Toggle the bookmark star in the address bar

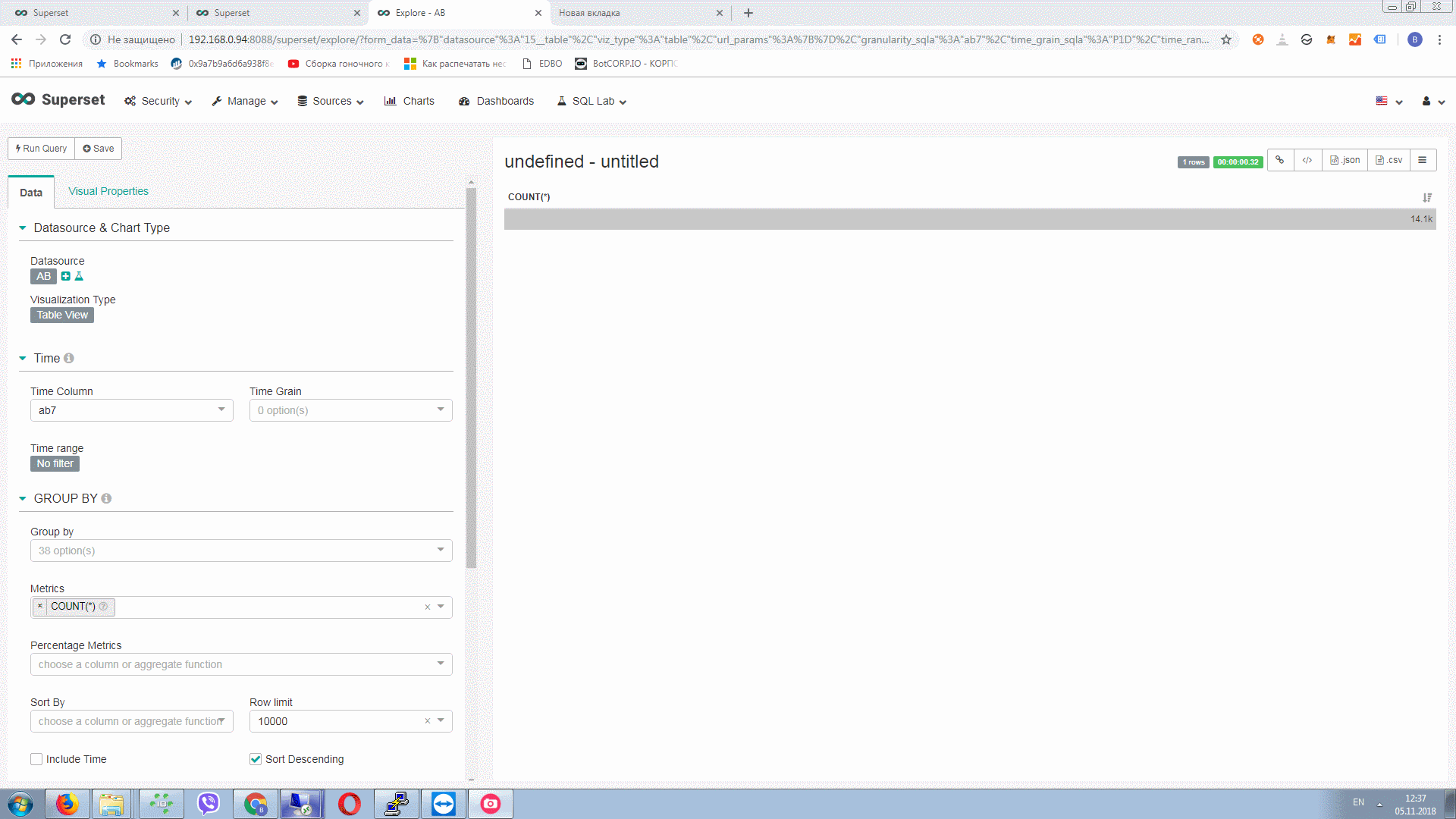click(x=1225, y=39)
